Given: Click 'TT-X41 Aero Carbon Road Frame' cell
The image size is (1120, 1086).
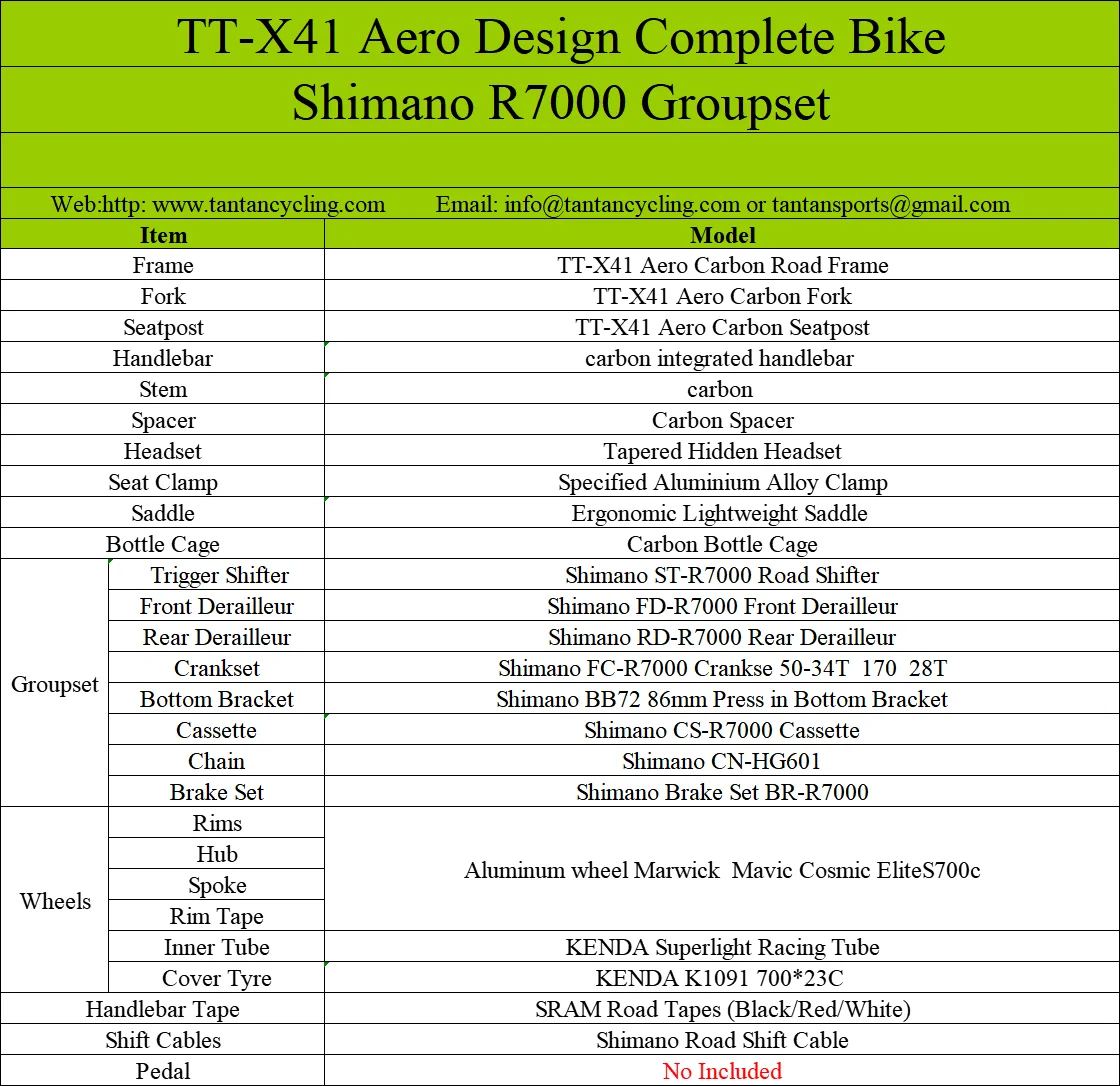Looking at the screenshot, I should (722, 265).
